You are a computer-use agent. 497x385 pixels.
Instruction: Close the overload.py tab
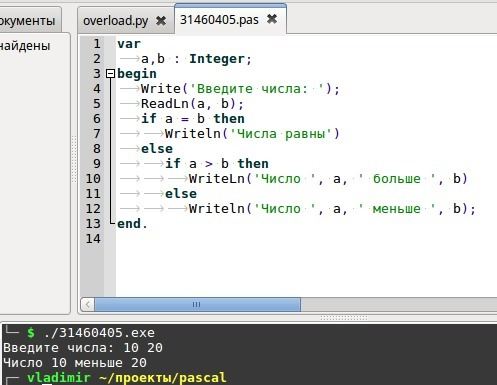pyautogui.click(x=161, y=21)
